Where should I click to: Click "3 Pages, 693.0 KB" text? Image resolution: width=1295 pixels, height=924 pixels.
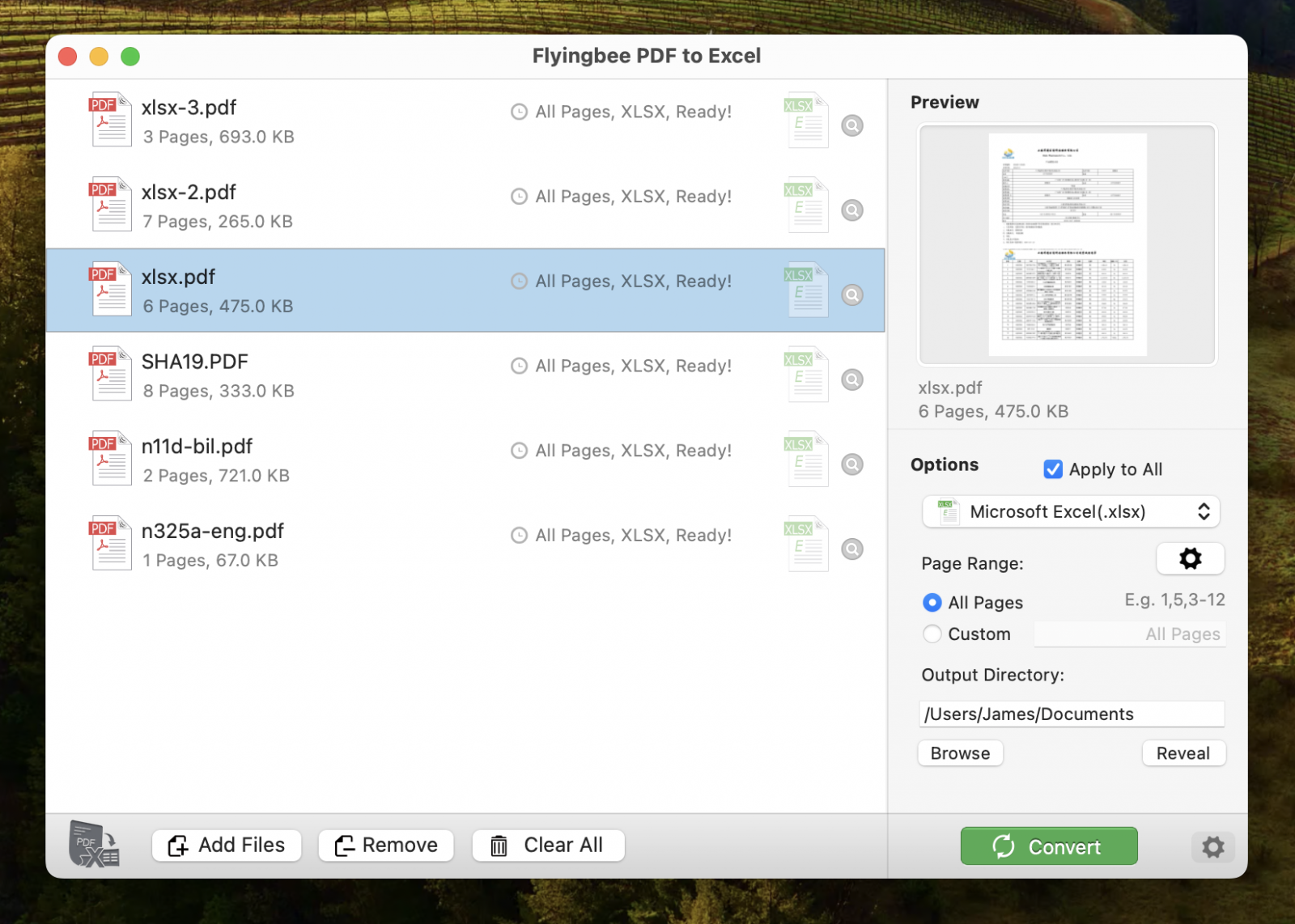219,137
